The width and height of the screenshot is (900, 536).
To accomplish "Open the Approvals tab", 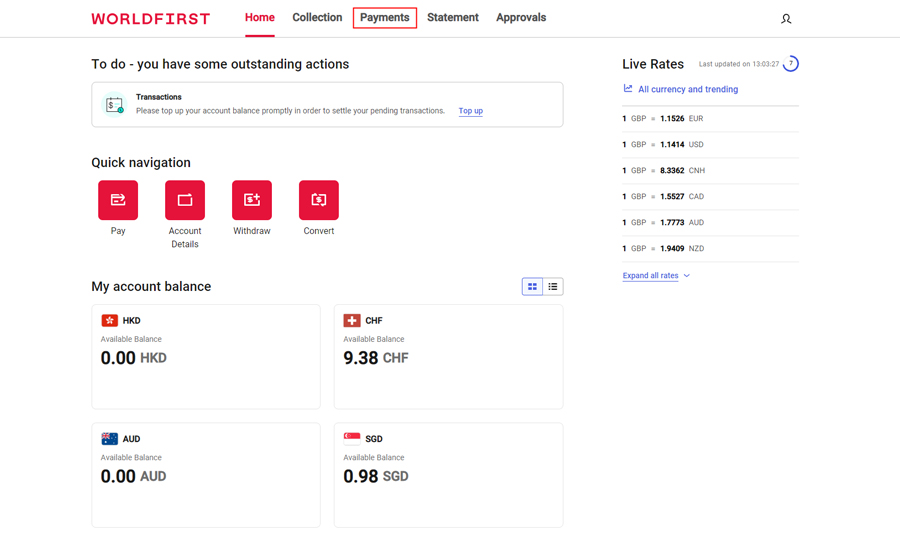I will [521, 18].
